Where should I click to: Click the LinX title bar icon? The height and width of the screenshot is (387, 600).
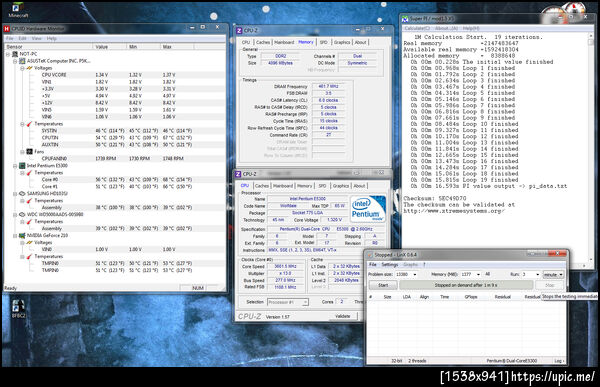tap(370, 255)
